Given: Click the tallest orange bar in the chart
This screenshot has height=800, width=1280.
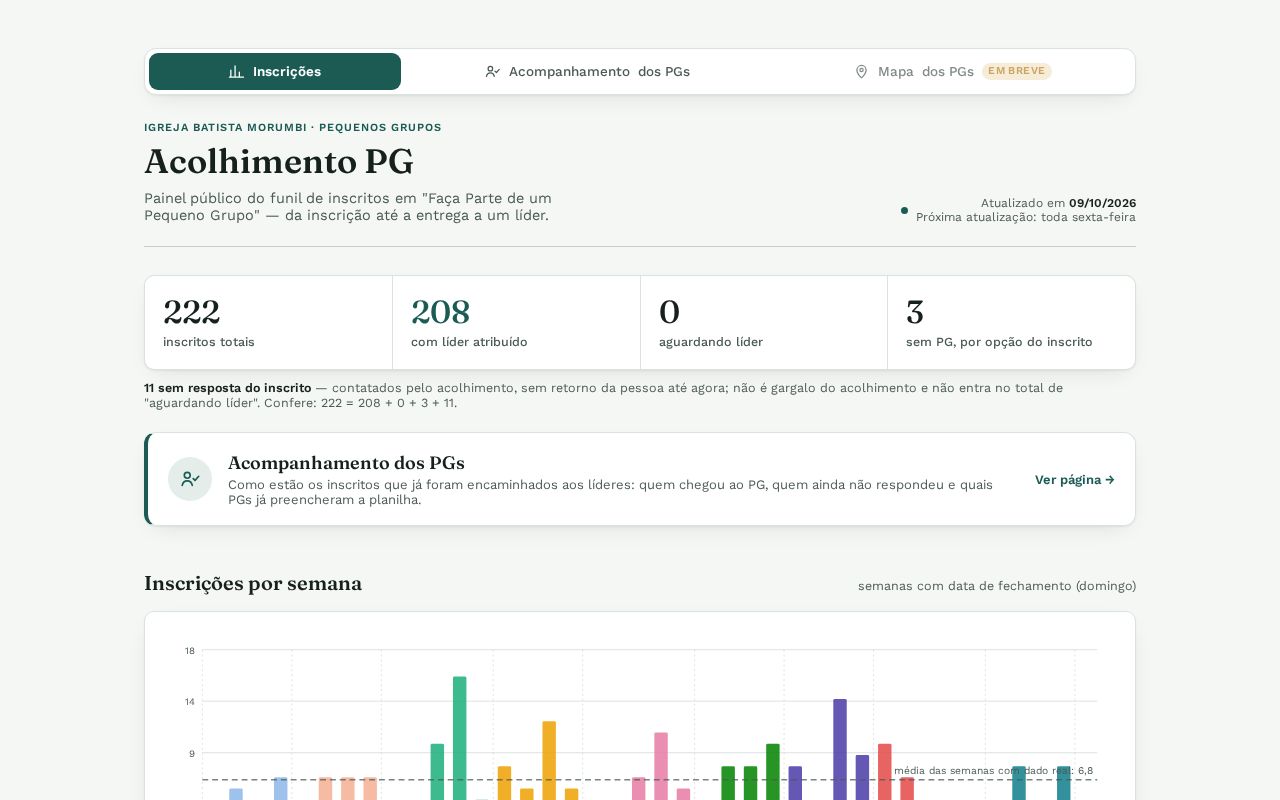Looking at the screenshot, I should 549,760.
